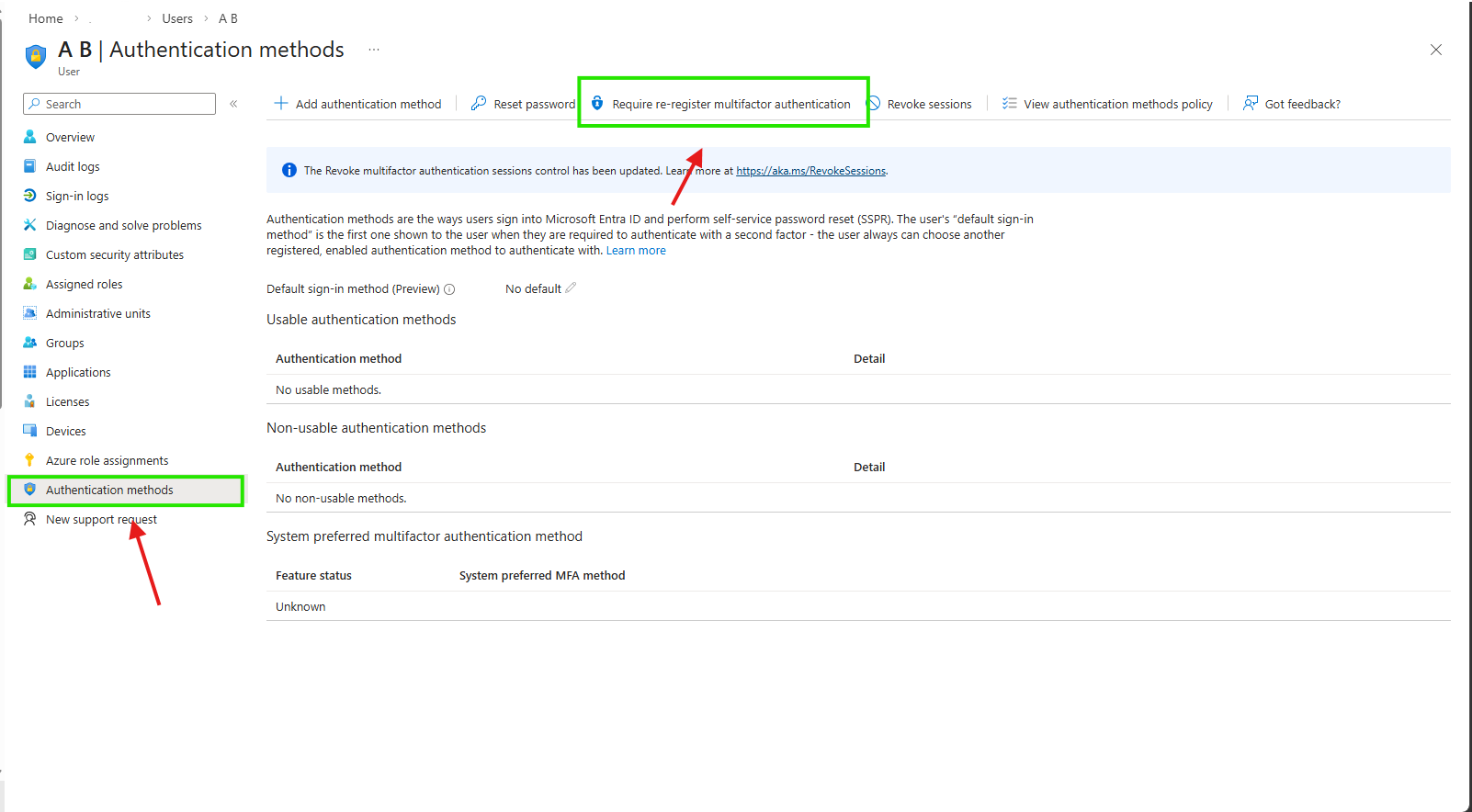The height and width of the screenshot is (812, 1472).
Task: Click the key icon beside Reset password
Action: [x=479, y=104]
